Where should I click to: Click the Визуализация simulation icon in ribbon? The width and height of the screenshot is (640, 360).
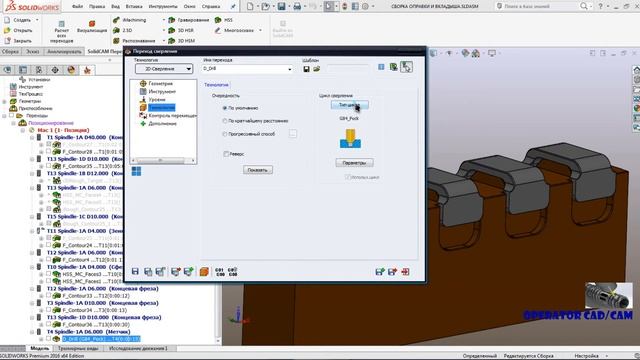[x=92, y=27]
